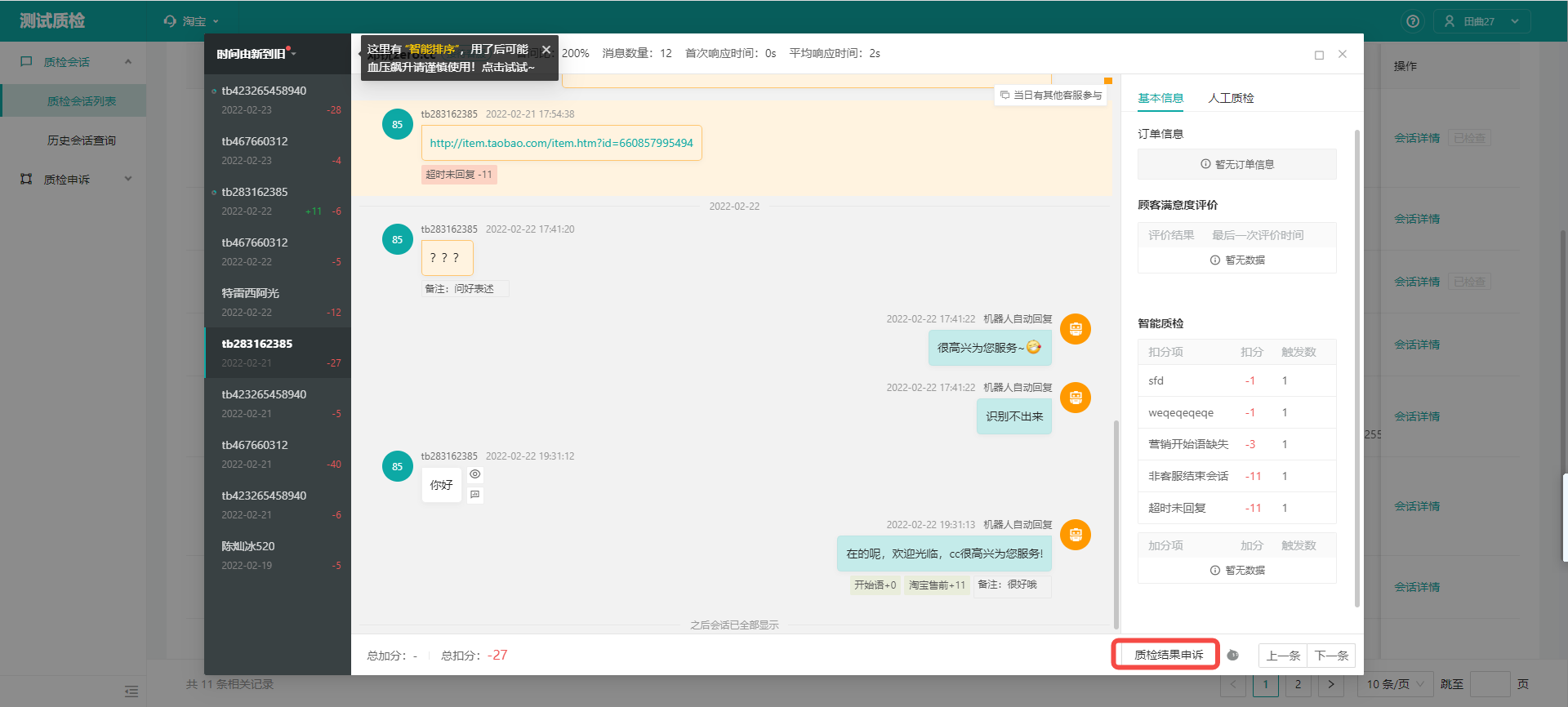The width and height of the screenshot is (1568, 707).
Task: Click the 淘宝售前+11 tag
Action: coord(937,585)
